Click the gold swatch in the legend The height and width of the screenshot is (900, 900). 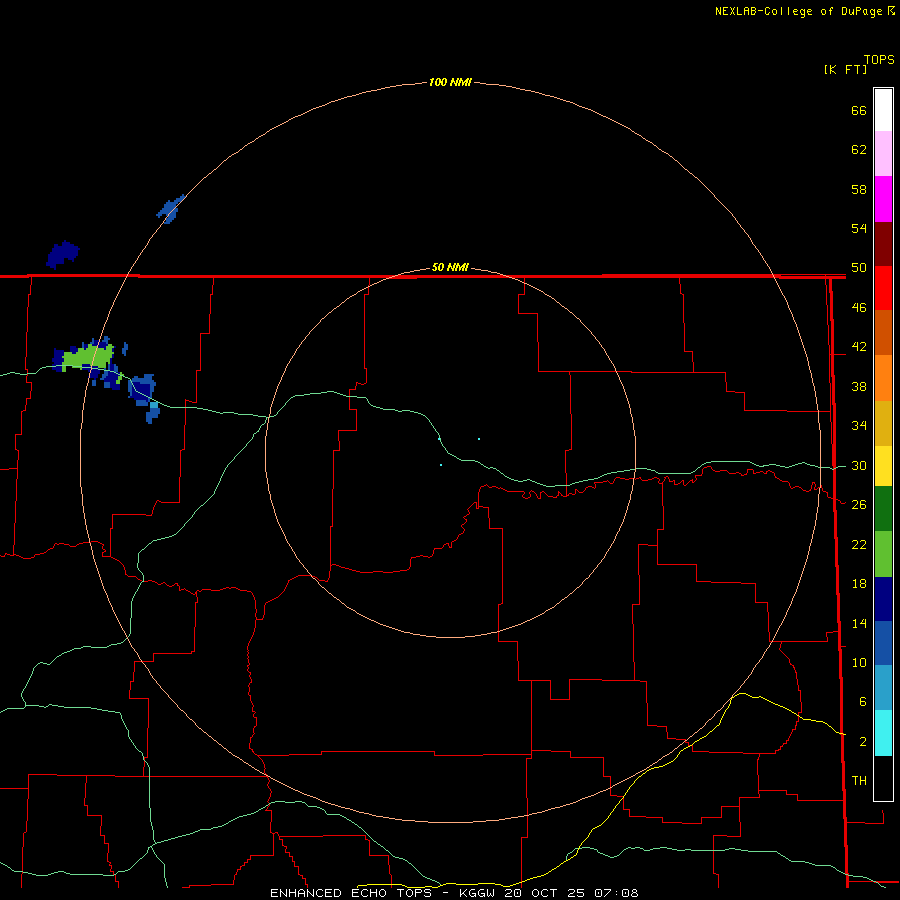click(883, 423)
